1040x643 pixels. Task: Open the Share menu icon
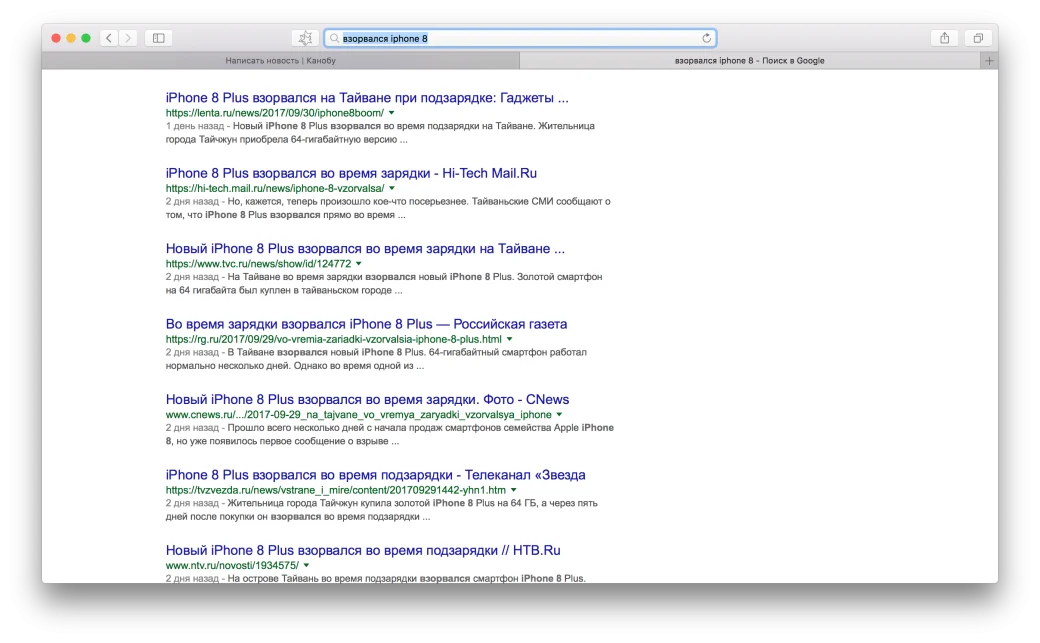click(x=944, y=38)
